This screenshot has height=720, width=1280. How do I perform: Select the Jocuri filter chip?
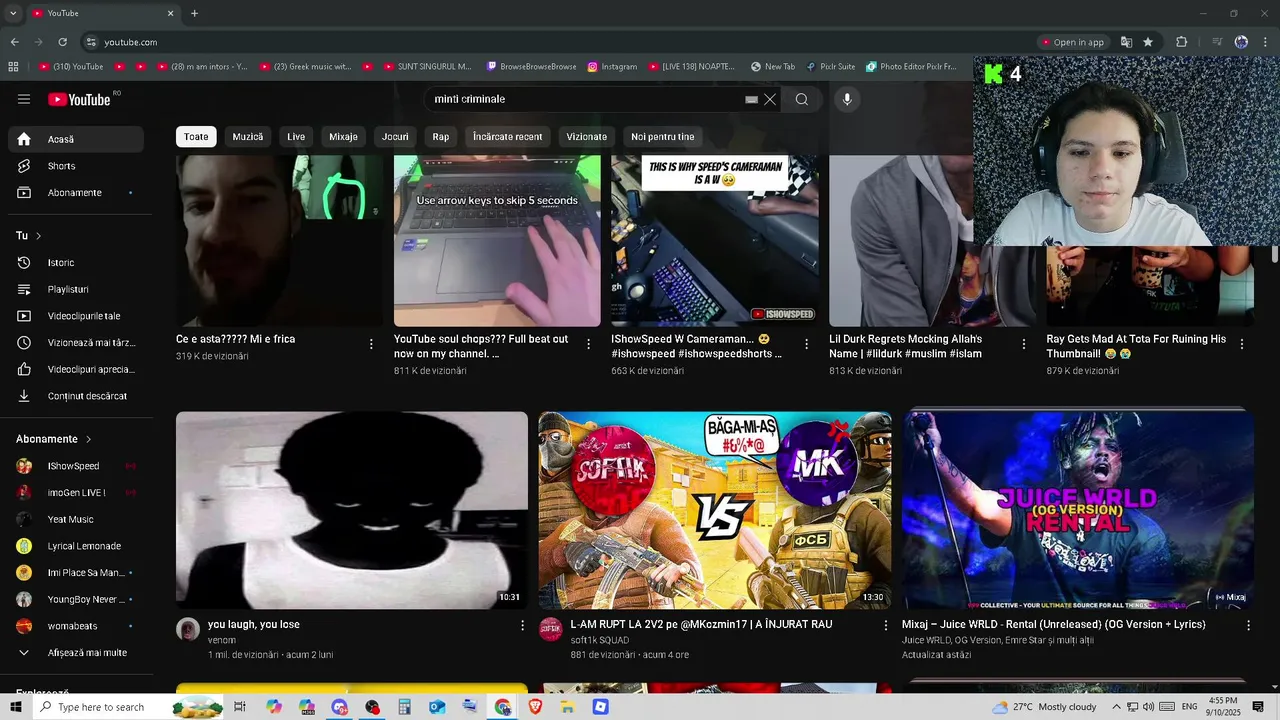[395, 137]
